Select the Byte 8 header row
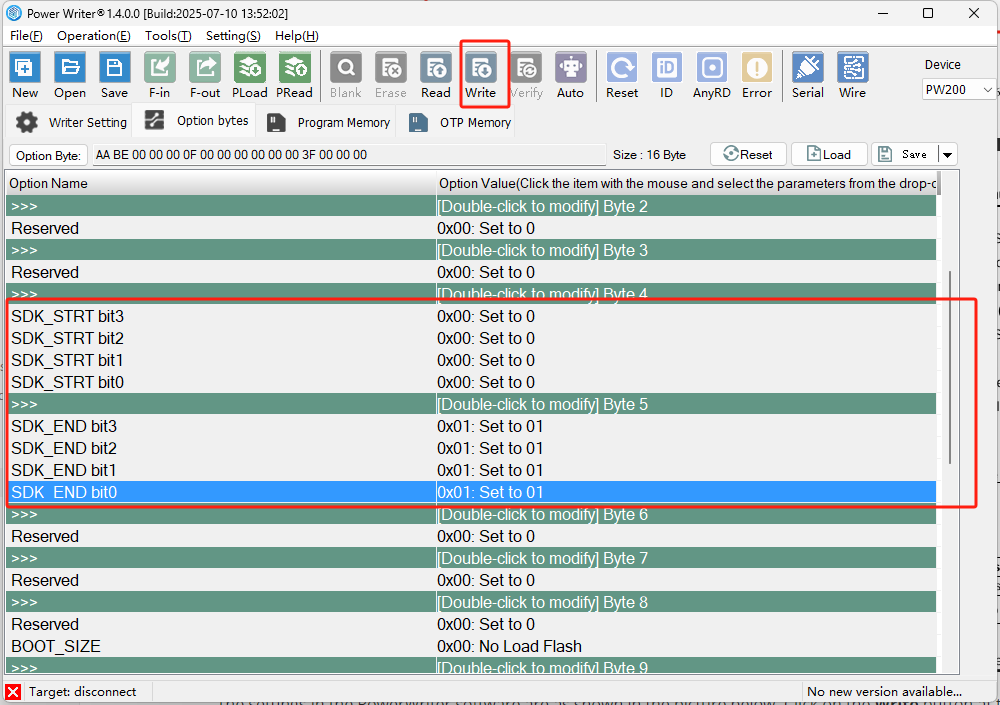The width and height of the screenshot is (1000, 705). [471, 602]
